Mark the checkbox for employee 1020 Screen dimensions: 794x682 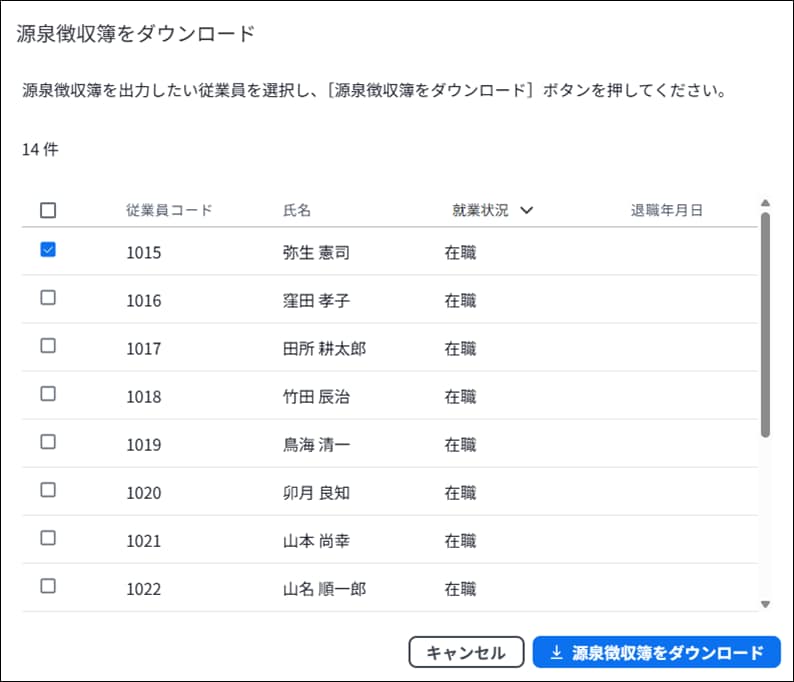coord(48,490)
